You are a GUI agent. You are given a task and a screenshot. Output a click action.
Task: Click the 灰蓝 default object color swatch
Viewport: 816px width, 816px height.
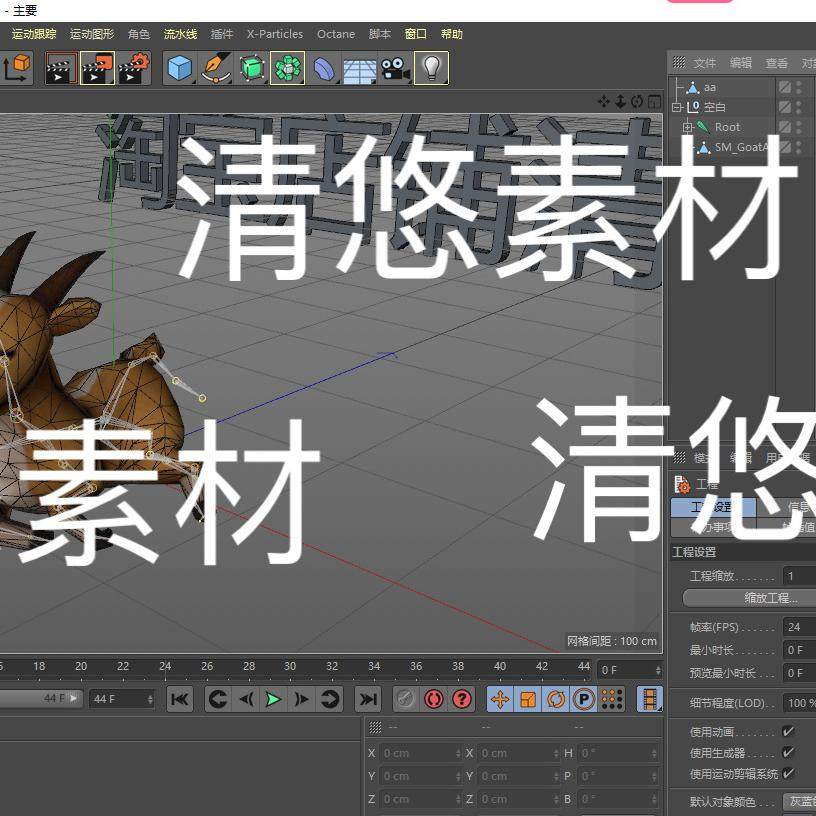coord(799,801)
